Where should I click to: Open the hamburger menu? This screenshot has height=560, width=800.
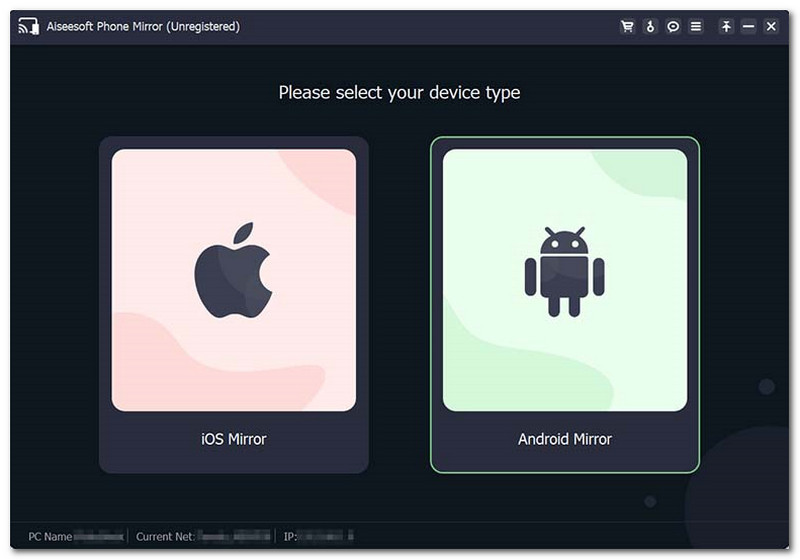tap(695, 26)
